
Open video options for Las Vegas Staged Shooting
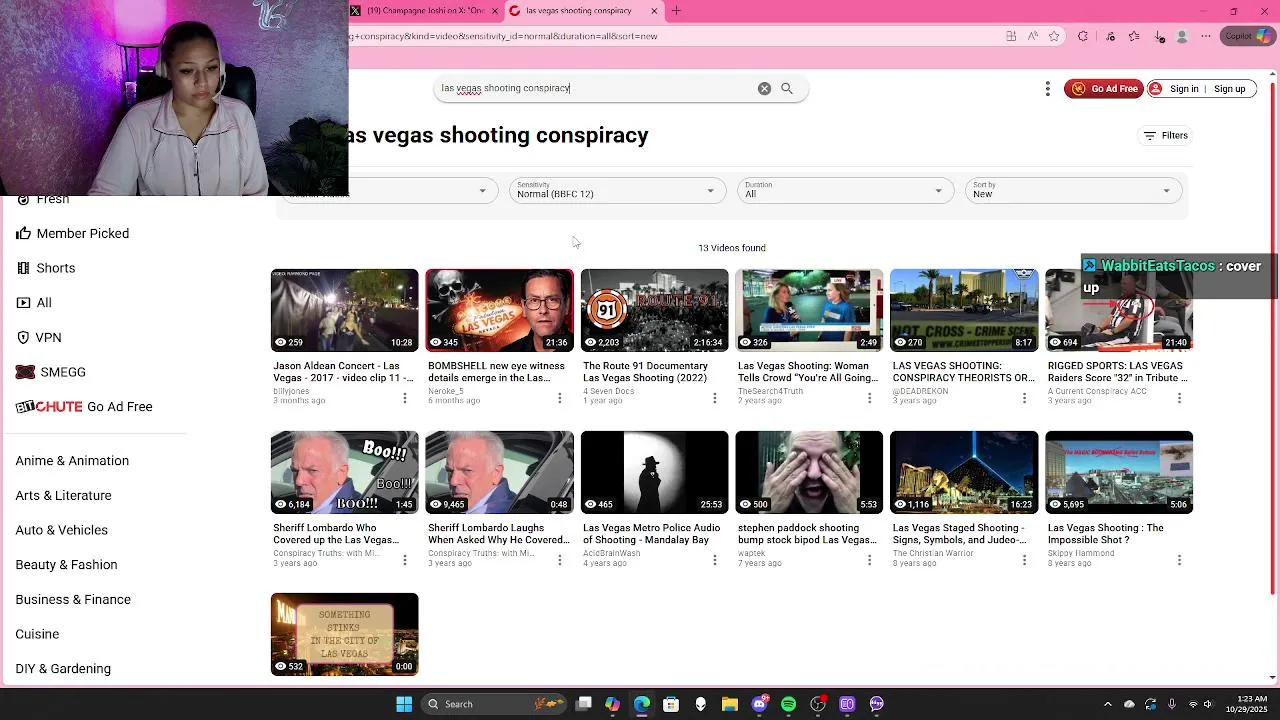1024,560
